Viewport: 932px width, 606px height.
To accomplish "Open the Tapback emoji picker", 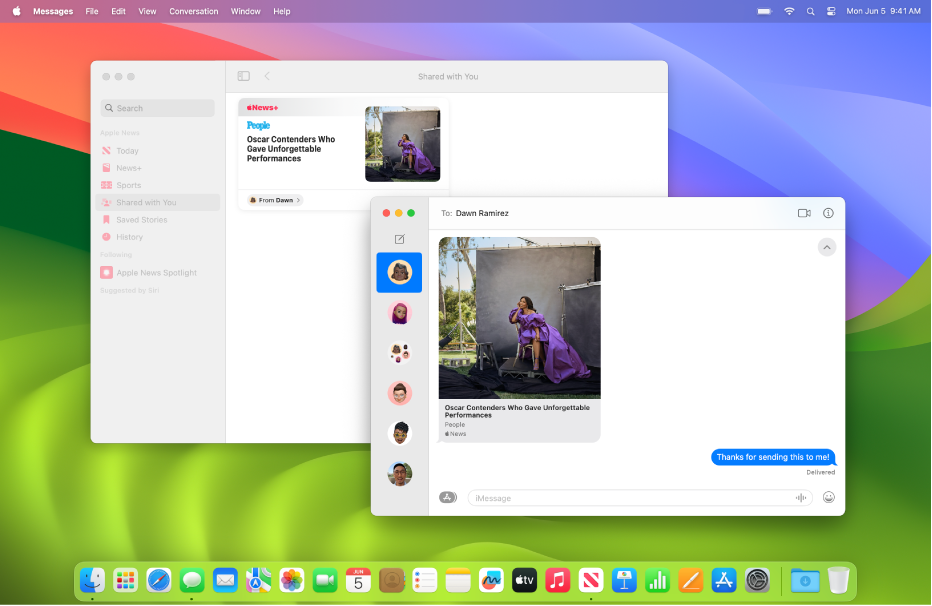I will (828, 497).
